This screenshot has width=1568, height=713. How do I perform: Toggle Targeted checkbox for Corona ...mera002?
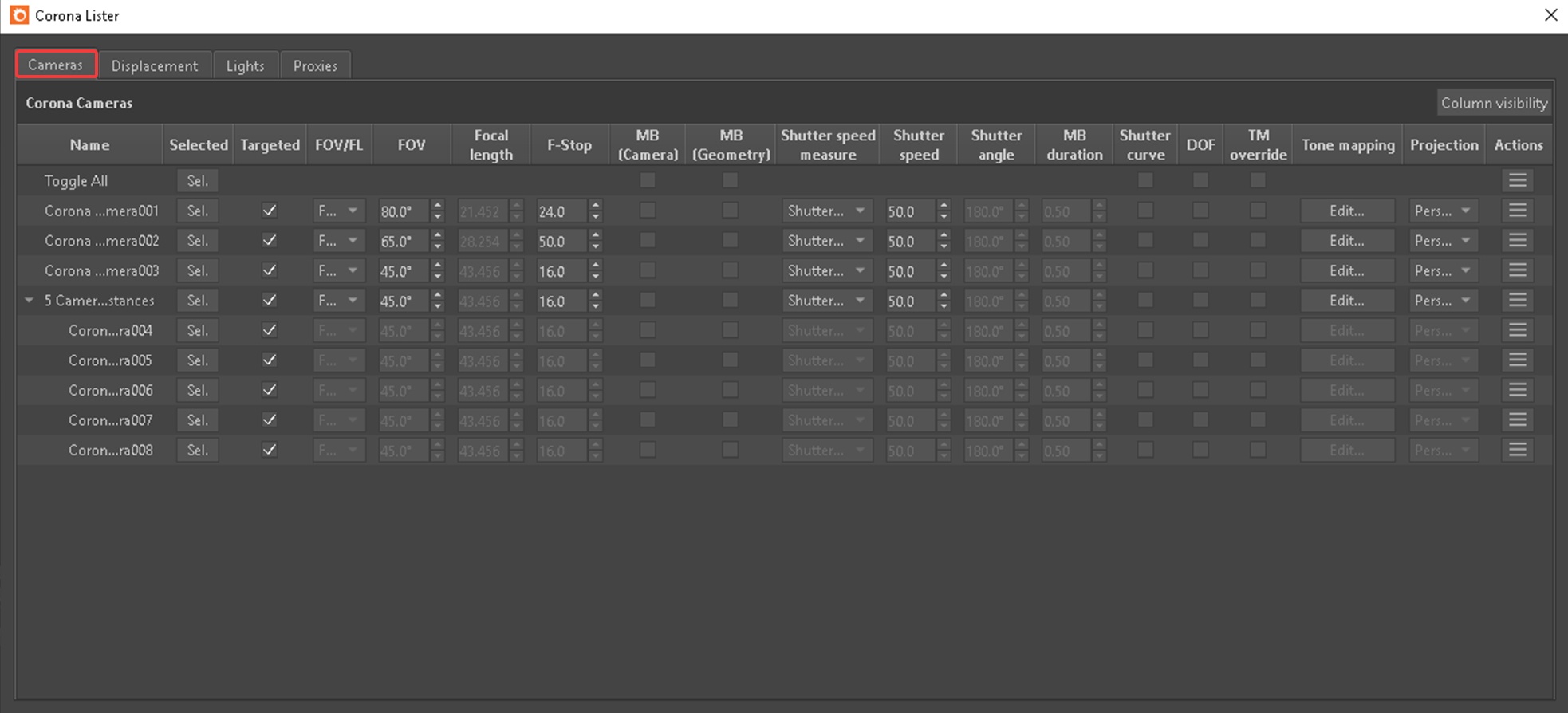(x=270, y=241)
